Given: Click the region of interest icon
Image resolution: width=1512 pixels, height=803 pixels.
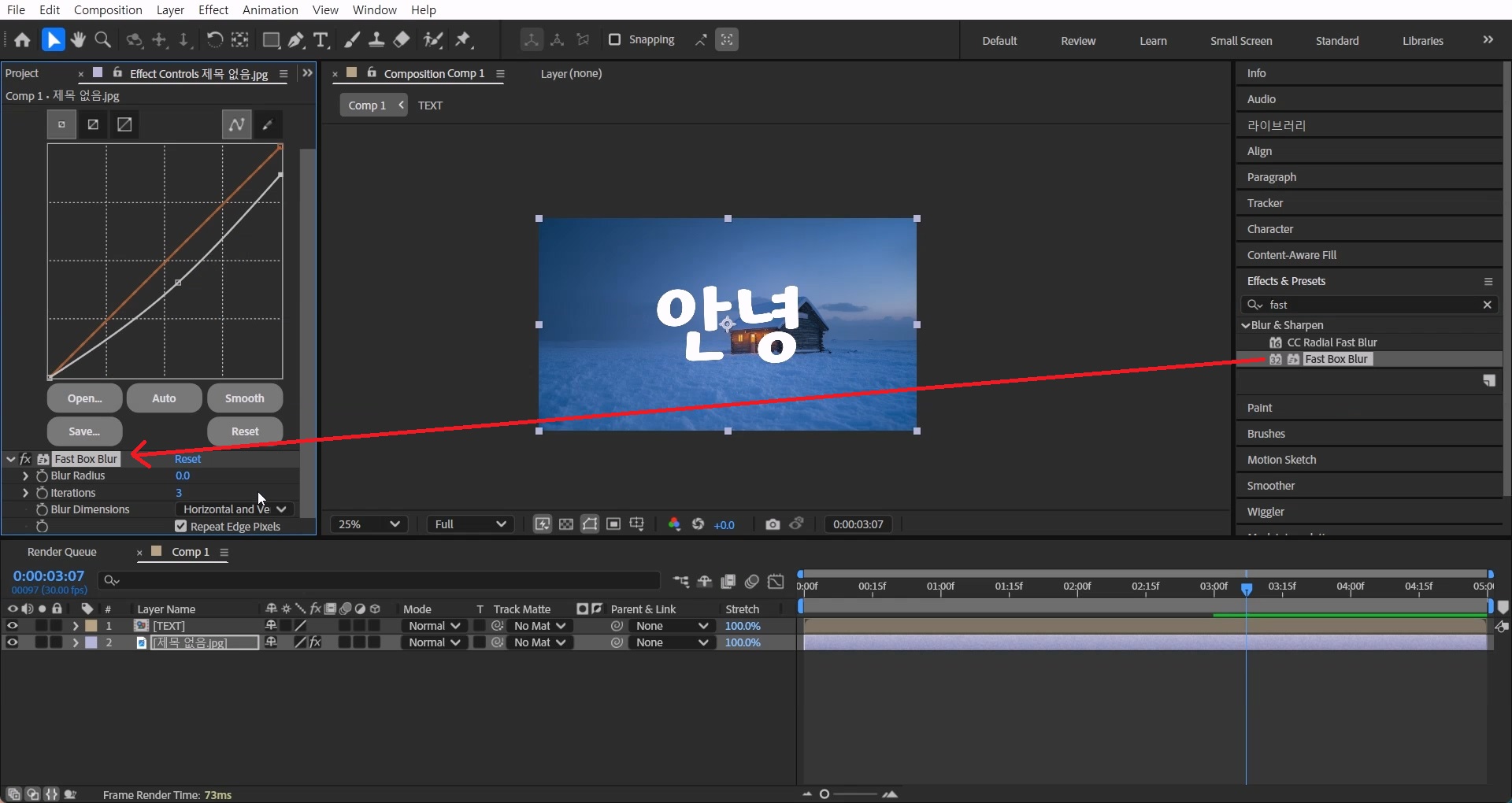Looking at the screenshot, I should pos(613,524).
